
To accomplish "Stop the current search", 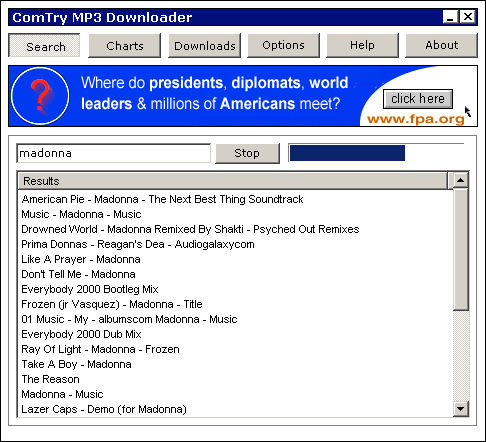I will [x=247, y=153].
